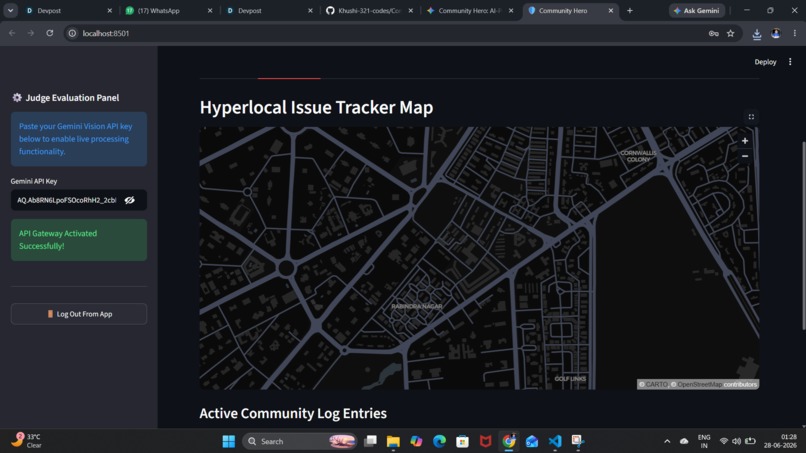Open Visual Studio Code from taskbar
The image size is (806, 453).
point(555,441)
